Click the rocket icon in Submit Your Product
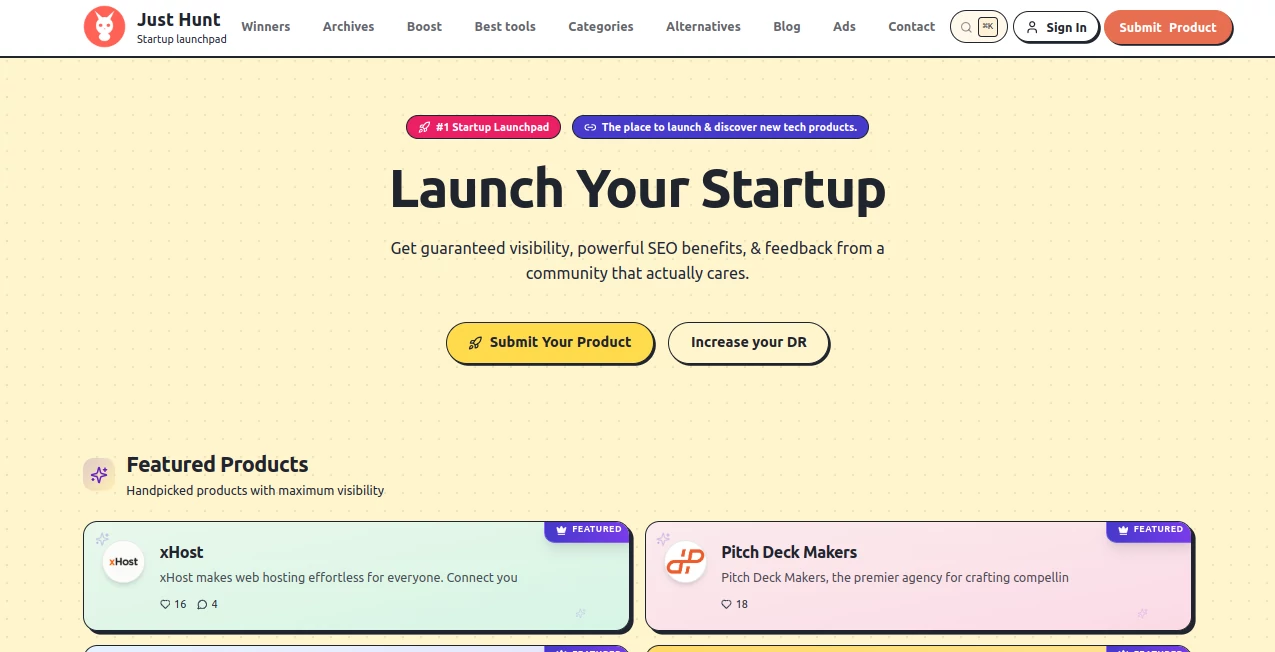 (475, 342)
